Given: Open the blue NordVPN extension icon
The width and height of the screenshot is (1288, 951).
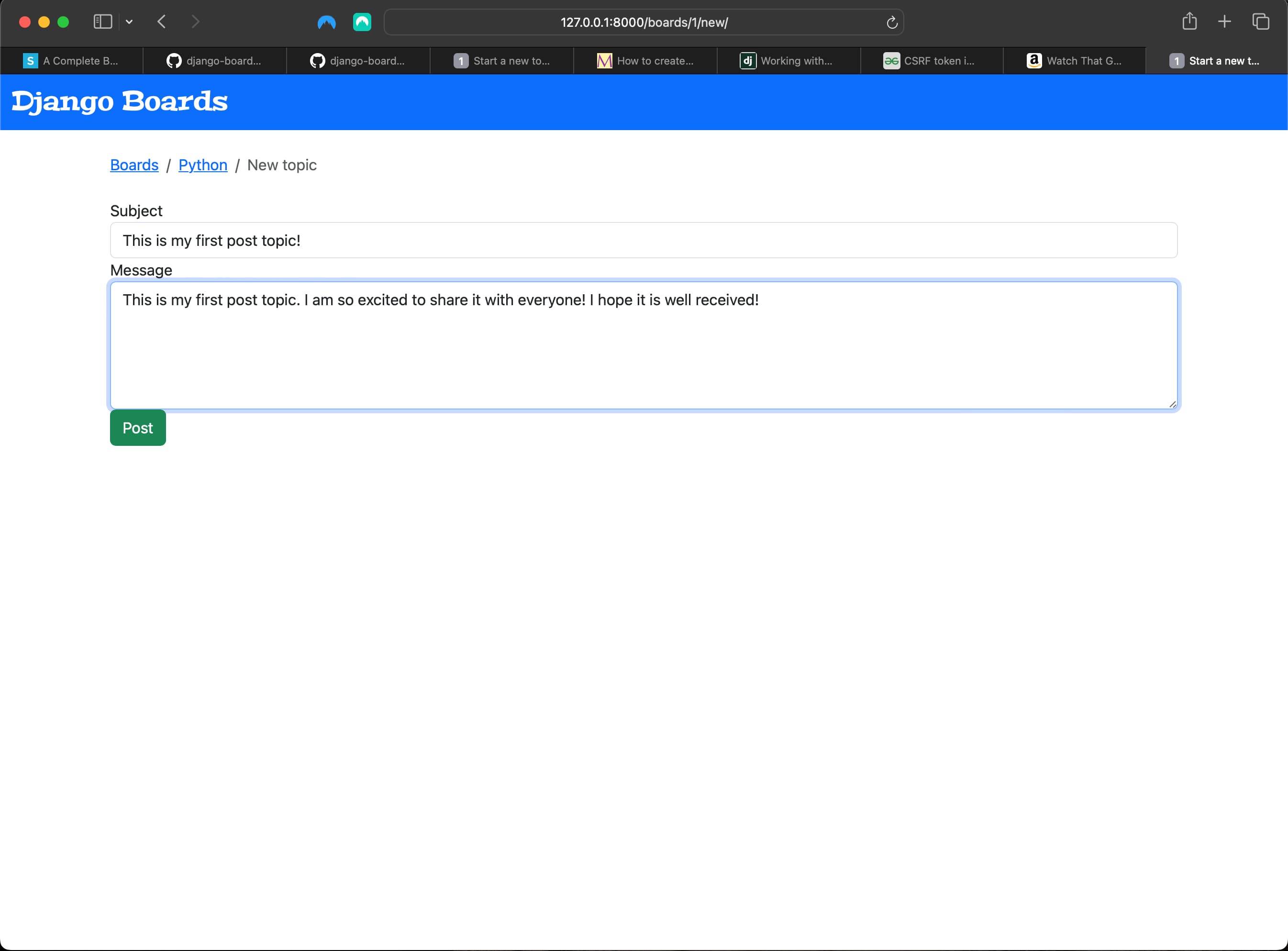Looking at the screenshot, I should coord(326,22).
